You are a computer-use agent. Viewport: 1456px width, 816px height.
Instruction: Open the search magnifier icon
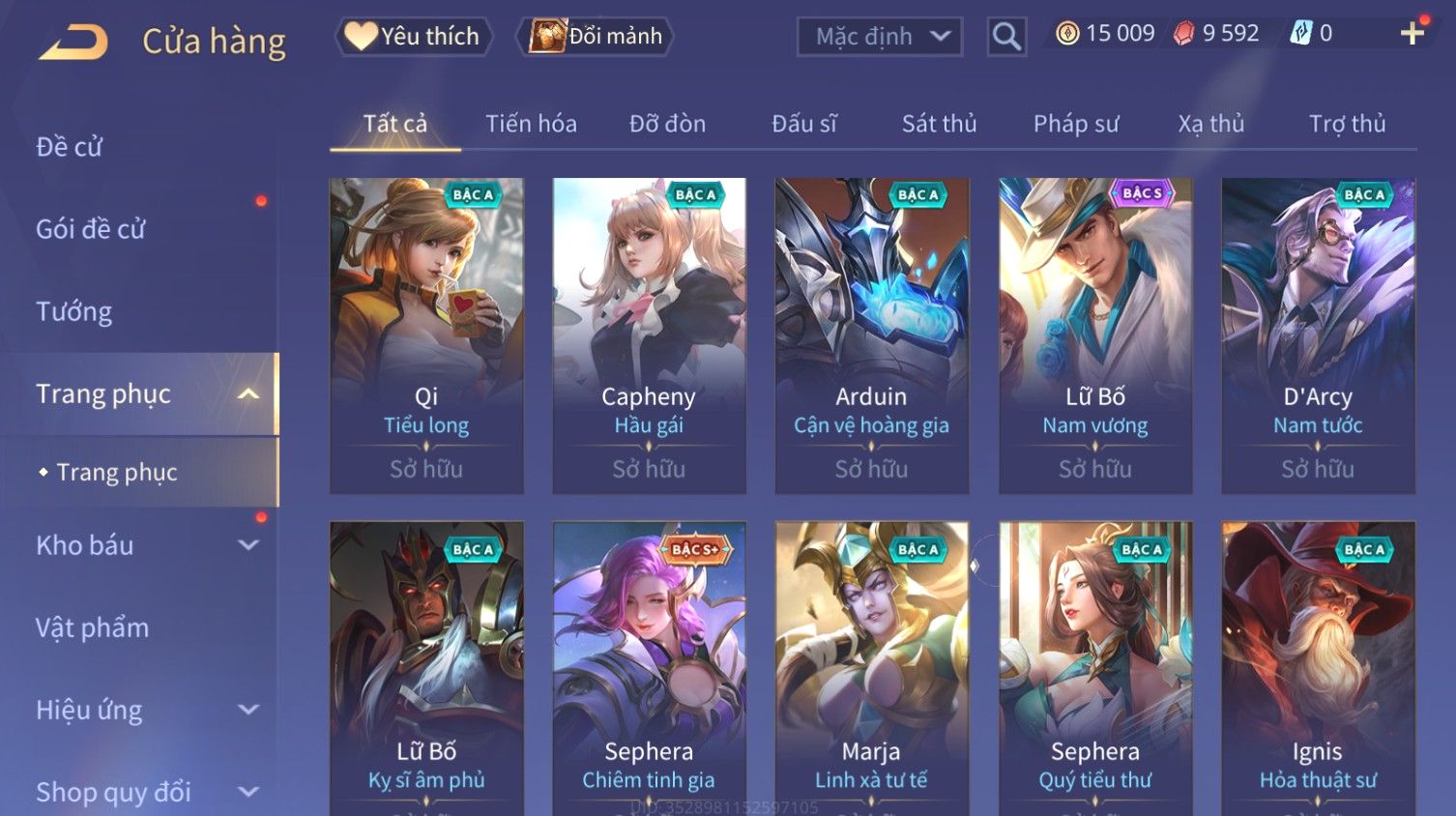coord(1006,37)
